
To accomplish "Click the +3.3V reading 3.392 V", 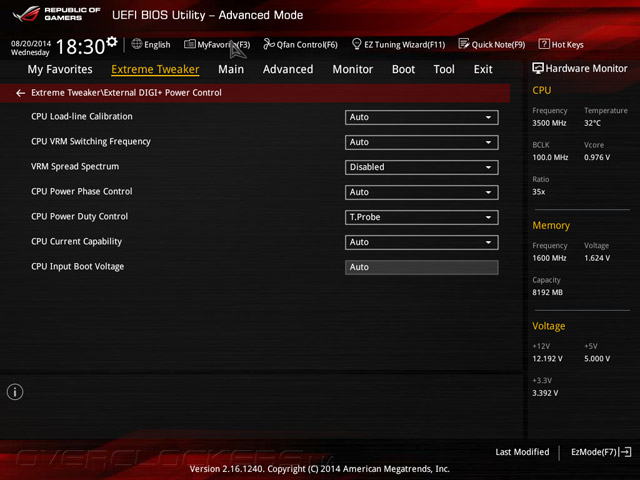I will coord(545,393).
